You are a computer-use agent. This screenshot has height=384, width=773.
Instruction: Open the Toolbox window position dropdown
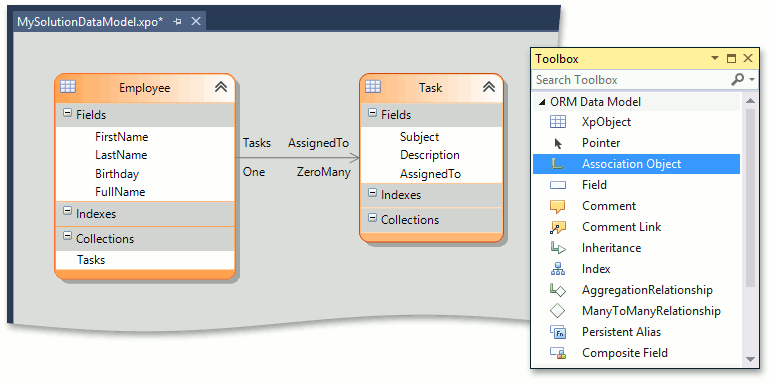[x=715, y=59]
